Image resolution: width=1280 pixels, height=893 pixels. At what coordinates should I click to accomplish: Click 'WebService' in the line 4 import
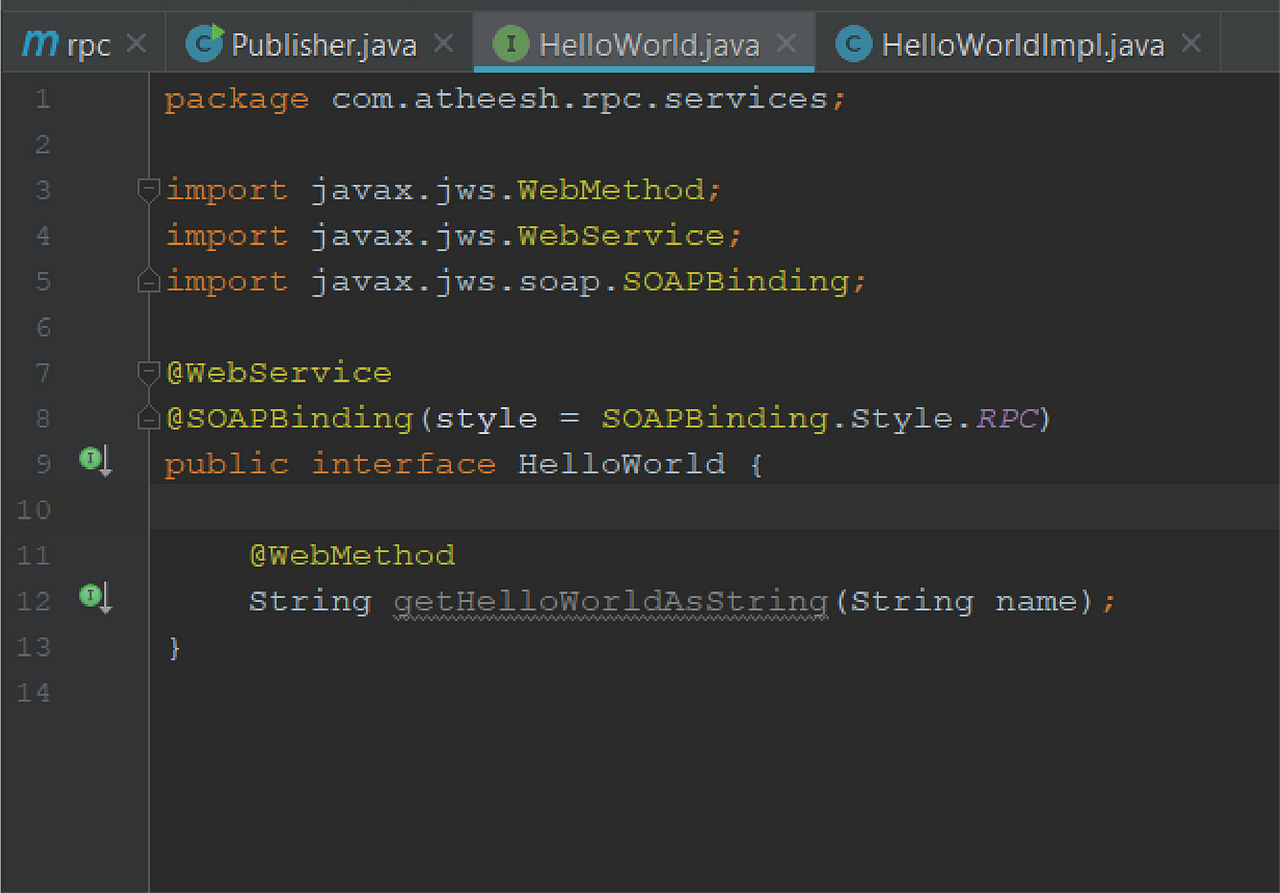coord(621,236)
